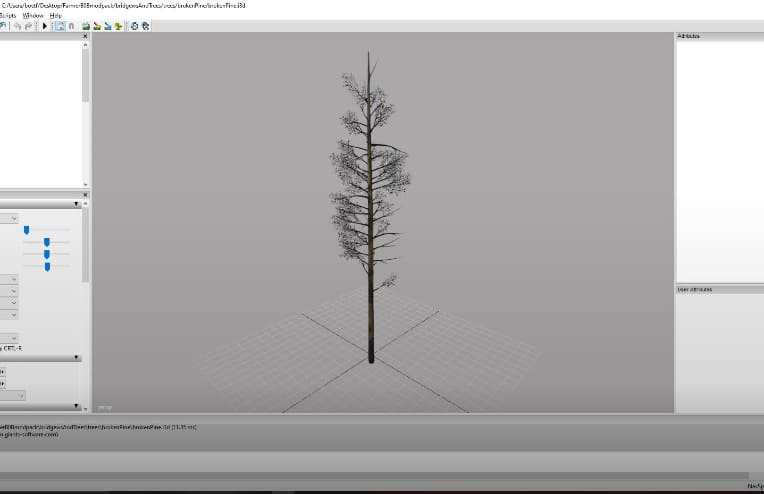Select the terrain info layer paint icon
Screen dimensions: 764x494
(x=119, y=26)
